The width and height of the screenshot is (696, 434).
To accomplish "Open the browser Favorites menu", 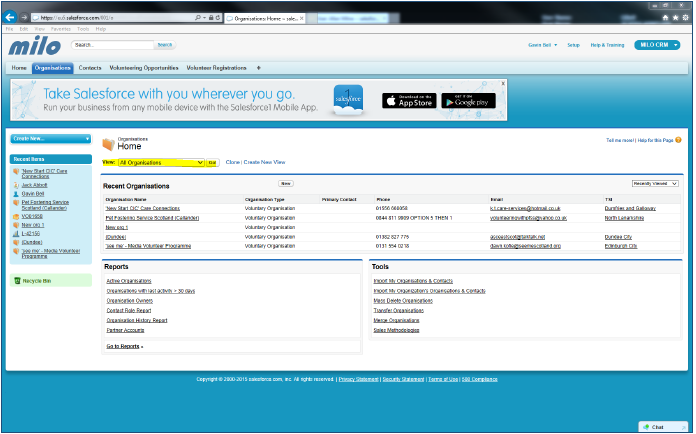I will pos(61,29).
